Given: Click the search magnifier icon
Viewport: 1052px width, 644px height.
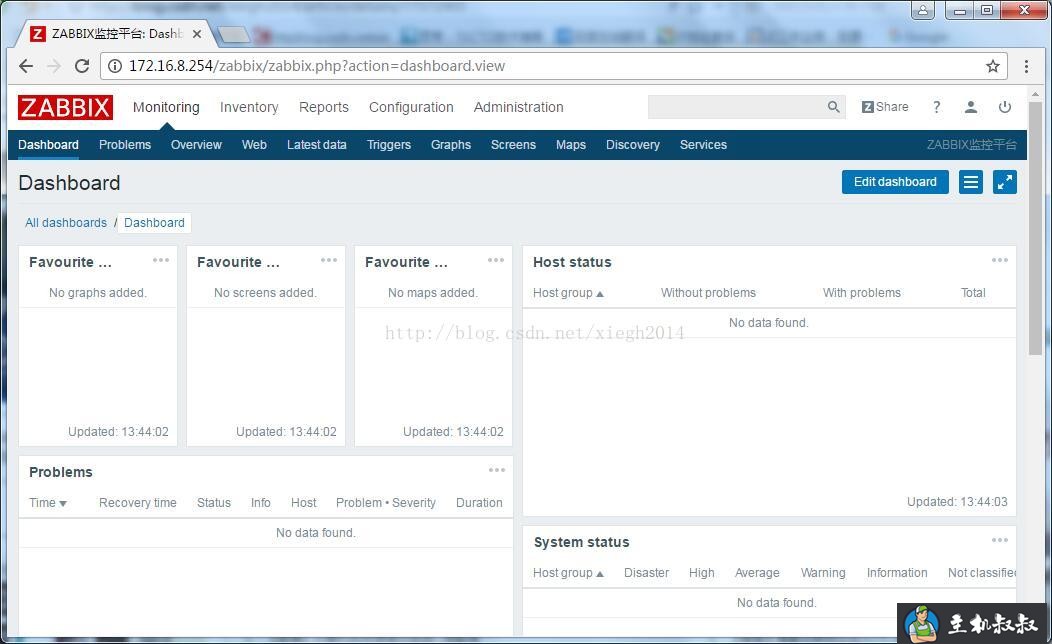Looking at the screenshot, I should 833,106.
